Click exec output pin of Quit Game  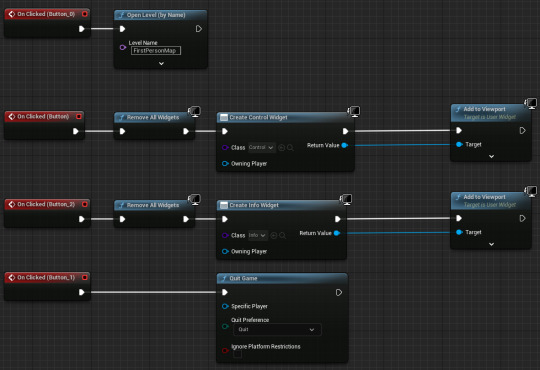[339, 292]
